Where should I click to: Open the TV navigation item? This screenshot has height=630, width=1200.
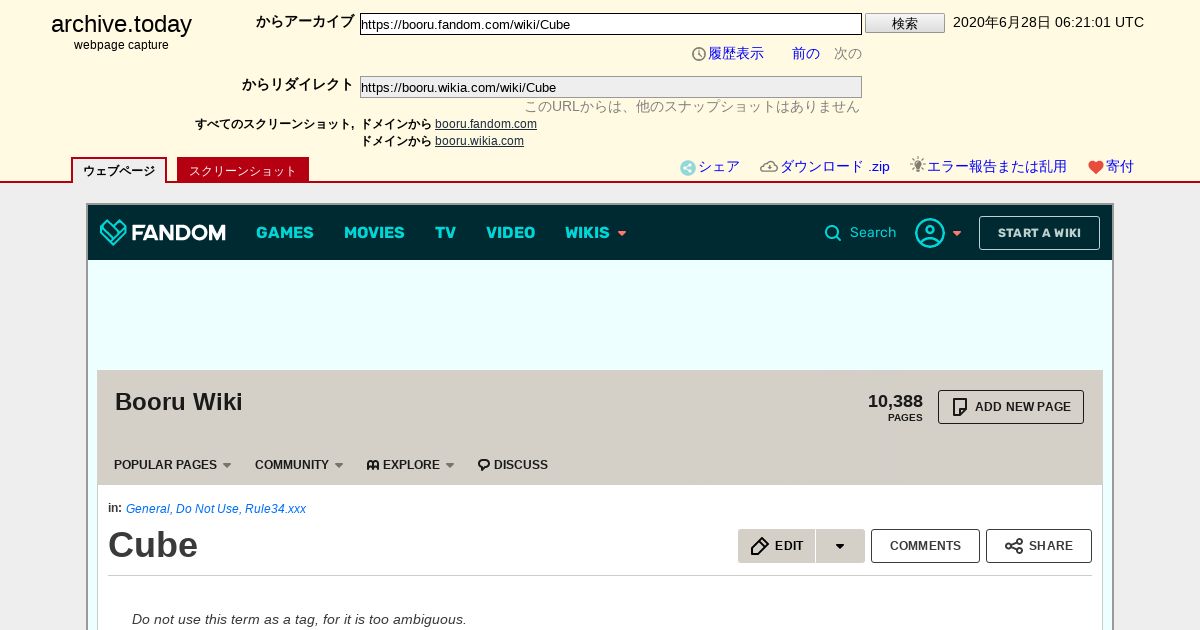pyautogui.click(x=445, y=233)
